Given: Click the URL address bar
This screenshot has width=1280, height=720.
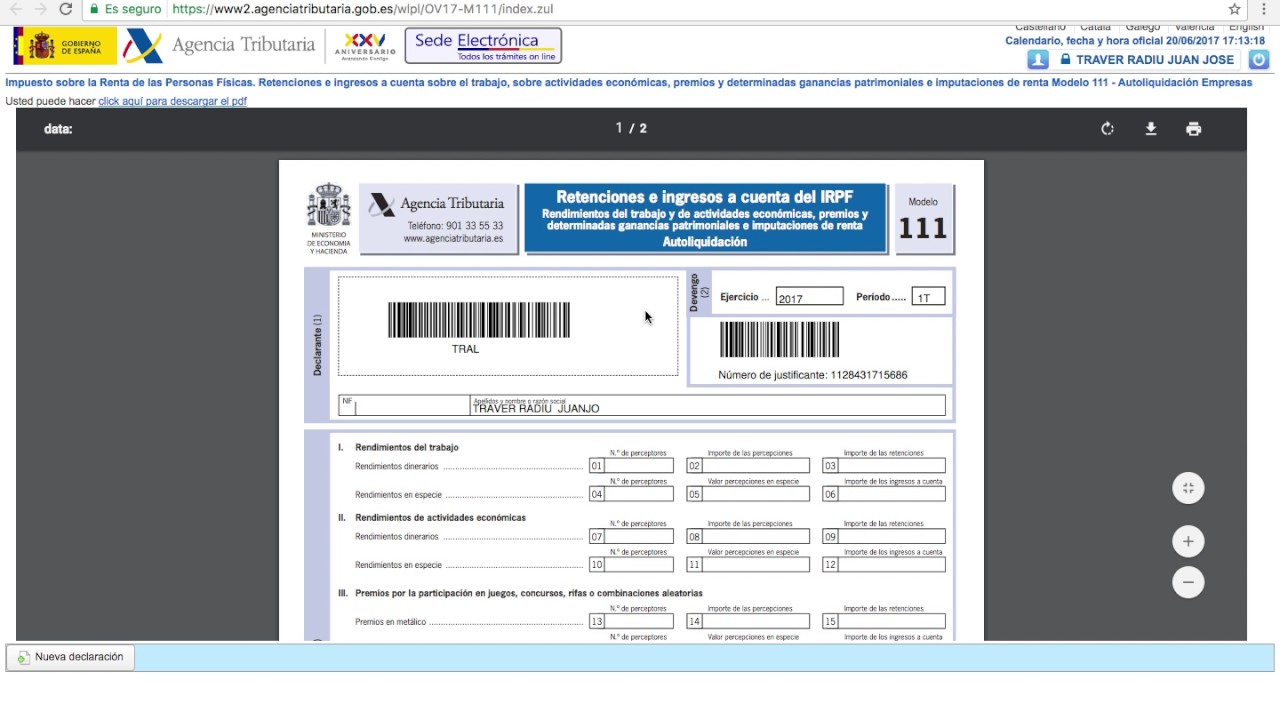Looking at the screenshot, I should 650,9.
